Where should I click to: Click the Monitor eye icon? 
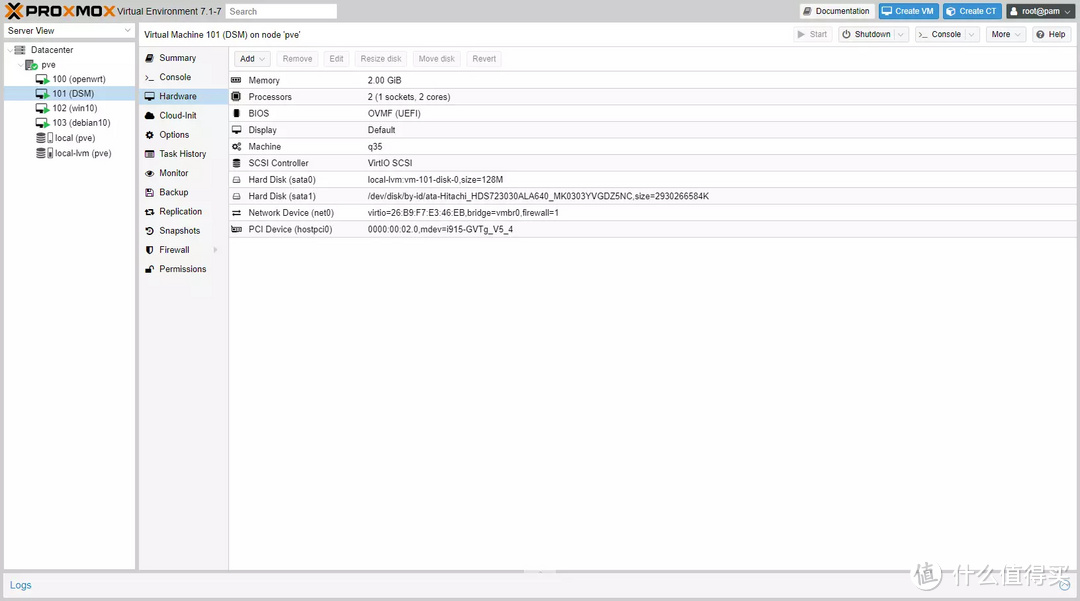coord(149,173)
